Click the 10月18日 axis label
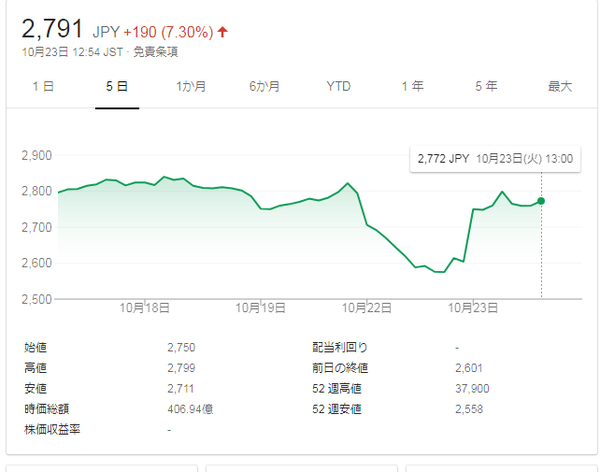Screen dimensions: 600x472 [x=144, y=308]
